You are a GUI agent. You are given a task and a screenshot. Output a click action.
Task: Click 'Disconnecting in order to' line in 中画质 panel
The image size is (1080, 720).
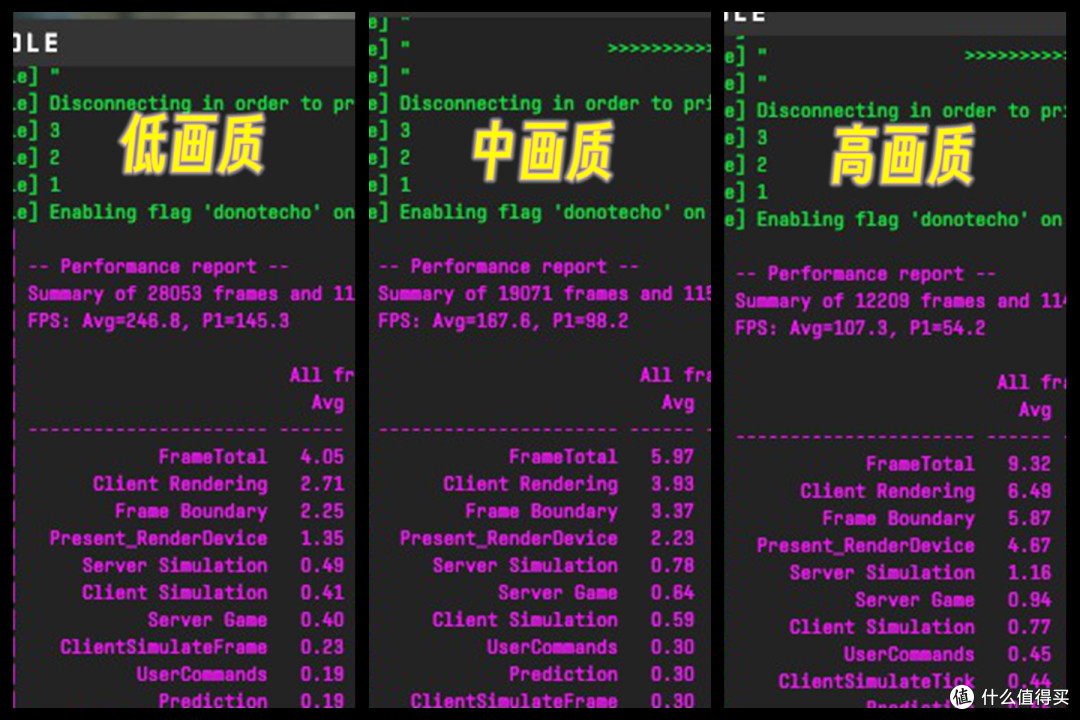[554, 104]
